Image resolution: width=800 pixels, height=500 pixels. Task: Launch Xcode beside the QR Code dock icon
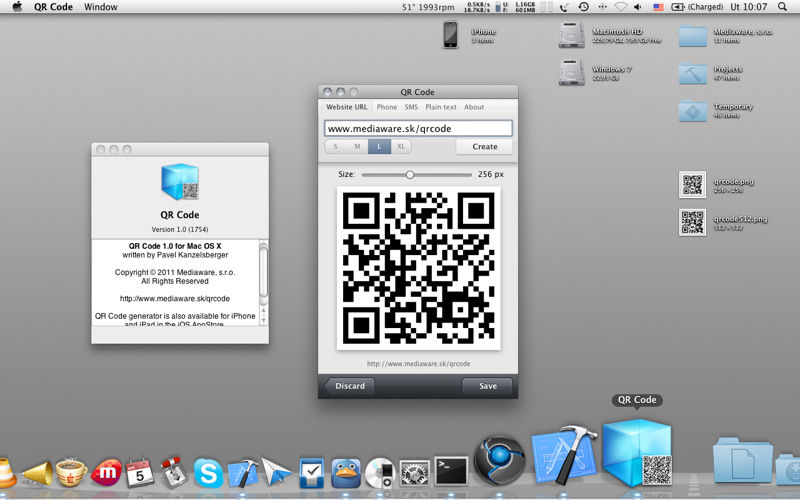click(564, 455)
